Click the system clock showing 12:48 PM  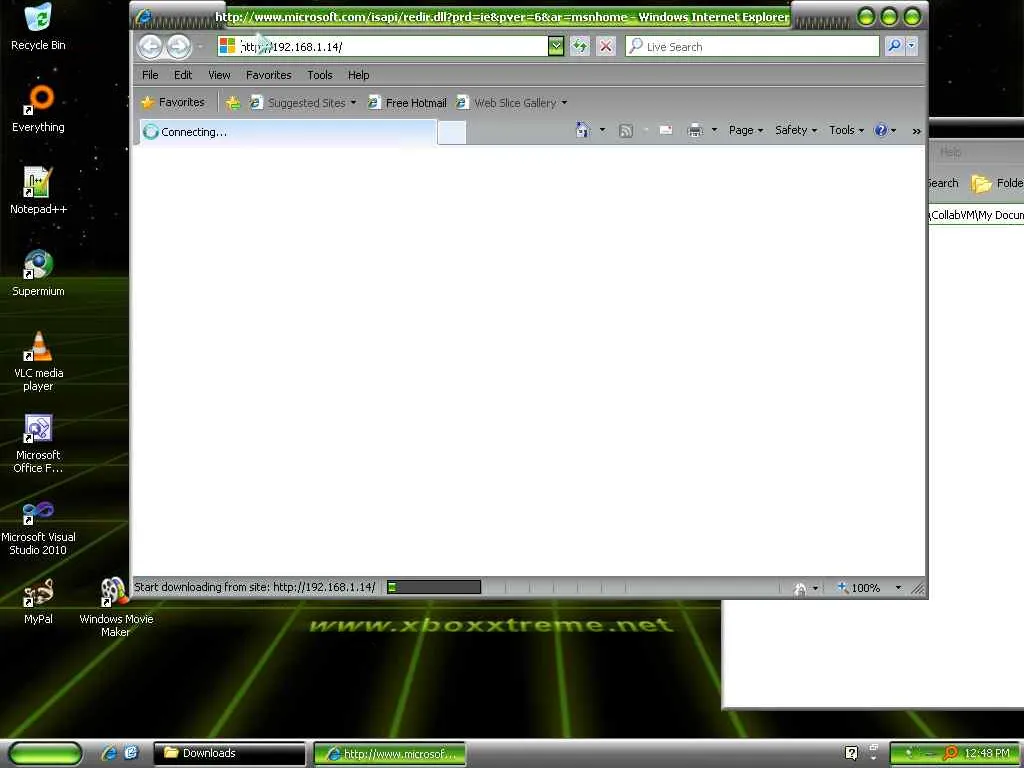(987, 753)
